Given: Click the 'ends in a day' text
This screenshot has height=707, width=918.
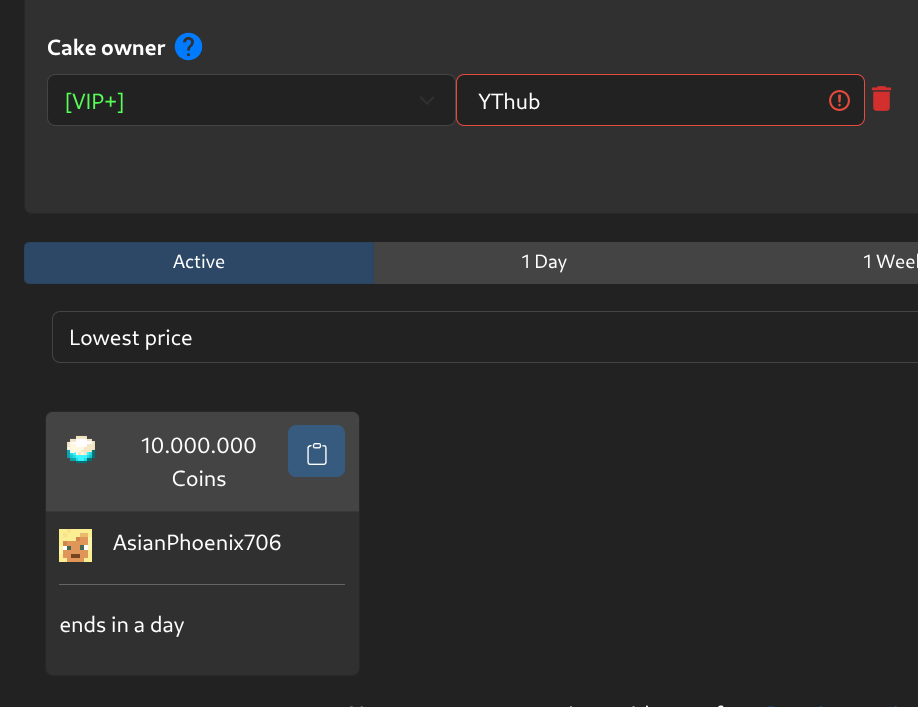Looking at the screenshot, I should pyautogui.click(x=122, y=626).
